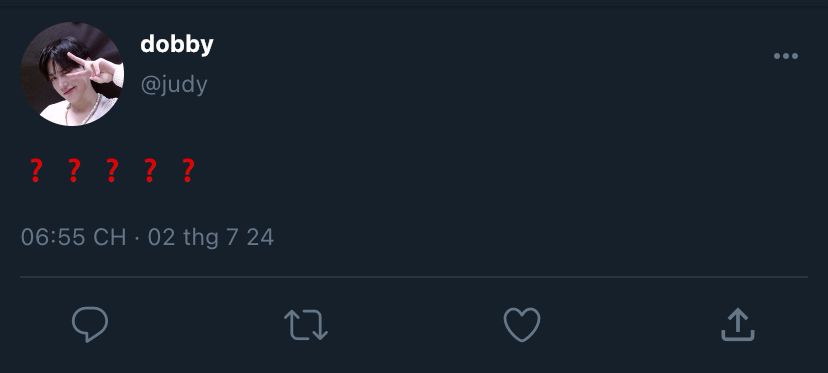Select the fourth red question mark emoji

point(150,171)
